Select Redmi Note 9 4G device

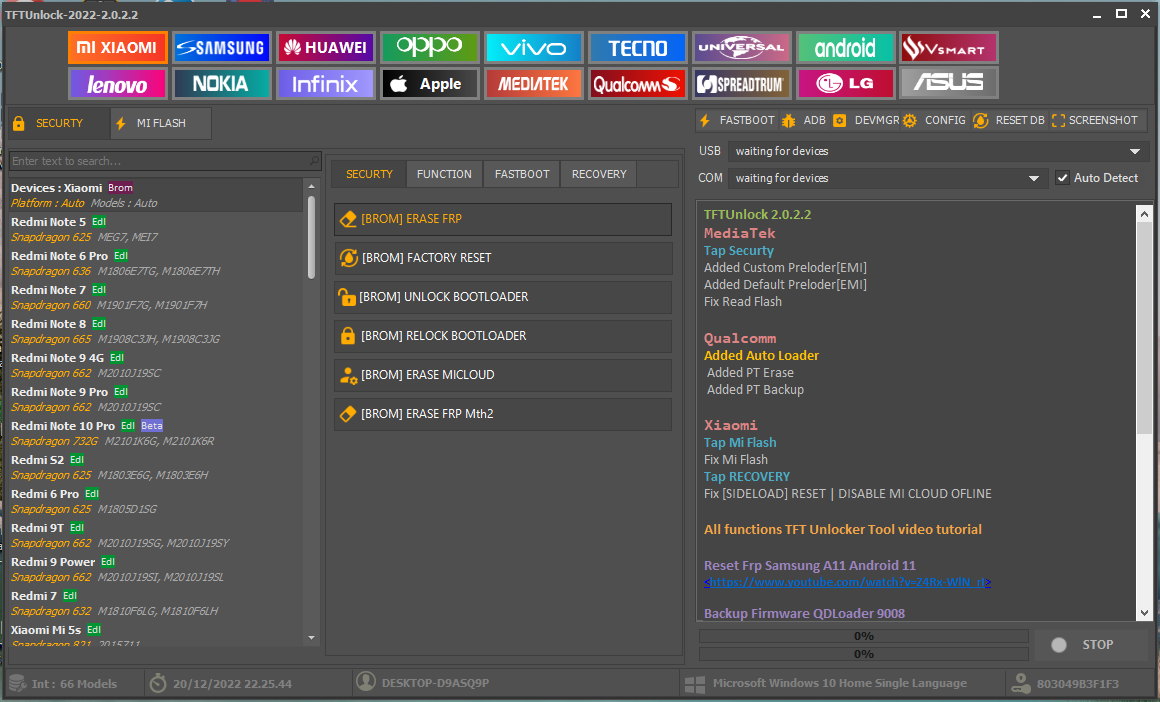tap(156, 365)
